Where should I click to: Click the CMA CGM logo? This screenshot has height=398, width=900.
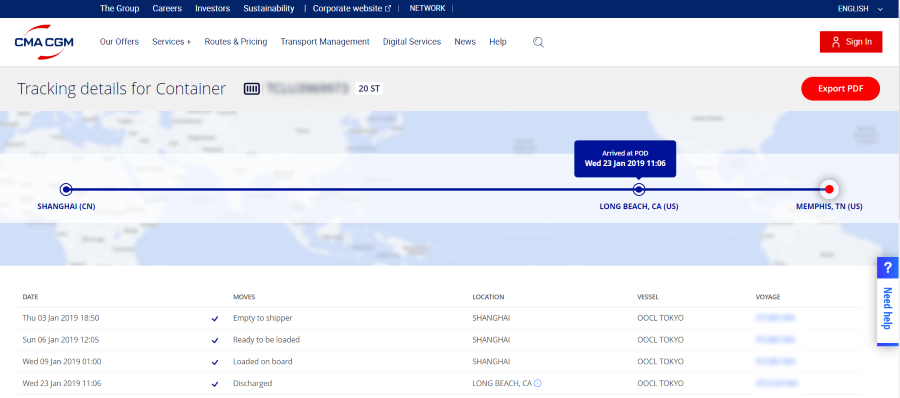coord(44,42)
